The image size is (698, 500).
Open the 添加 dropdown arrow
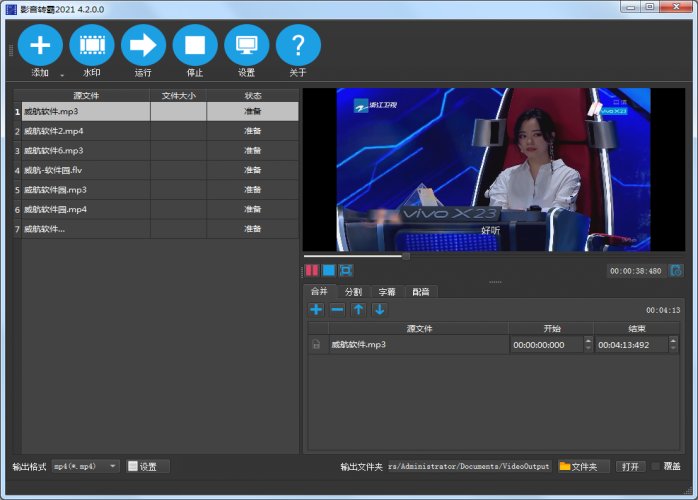(x=62, y=75)
